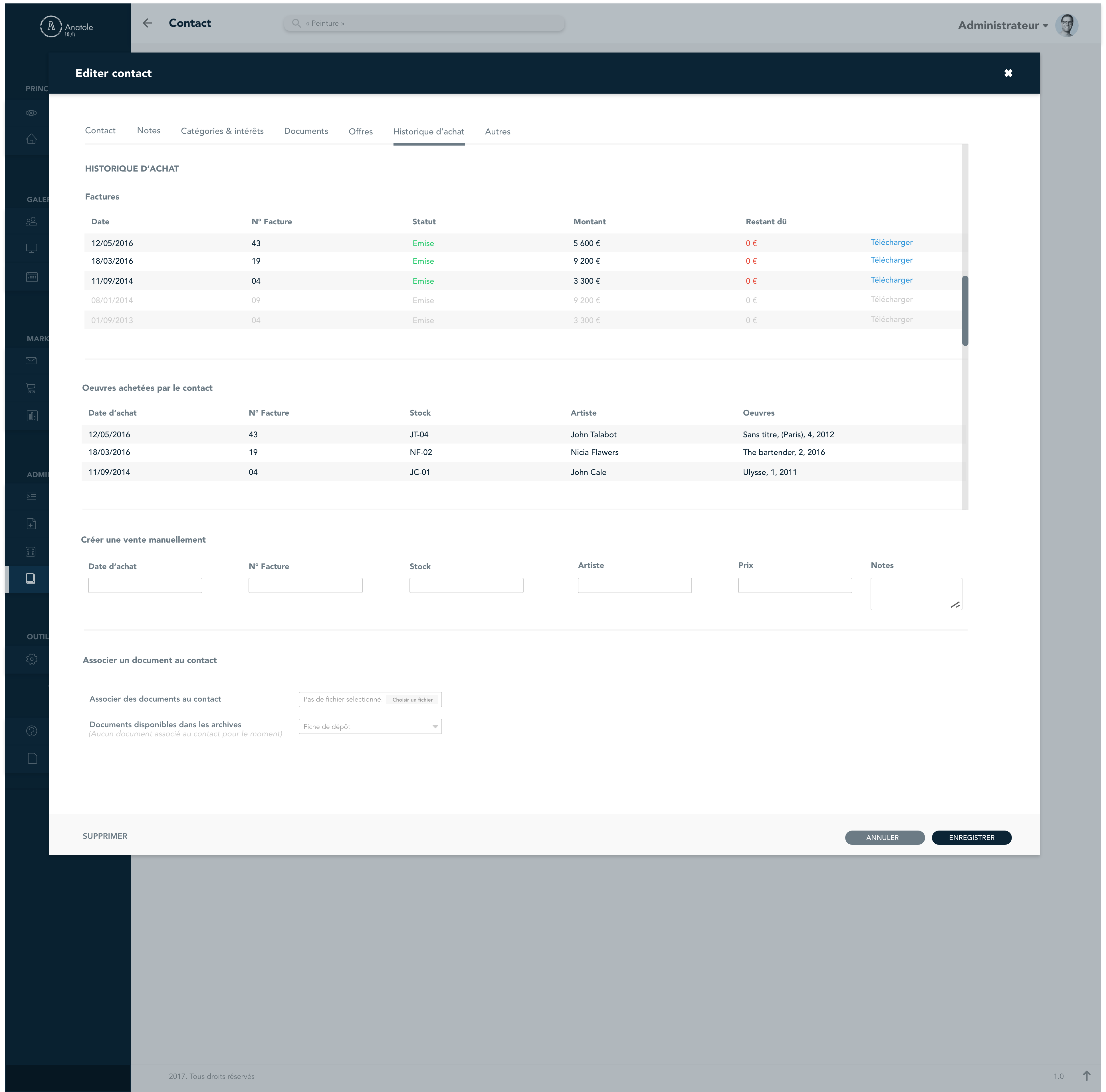Click the JC-01 stock cell
1106x1092 pixels.
point(420,472)
